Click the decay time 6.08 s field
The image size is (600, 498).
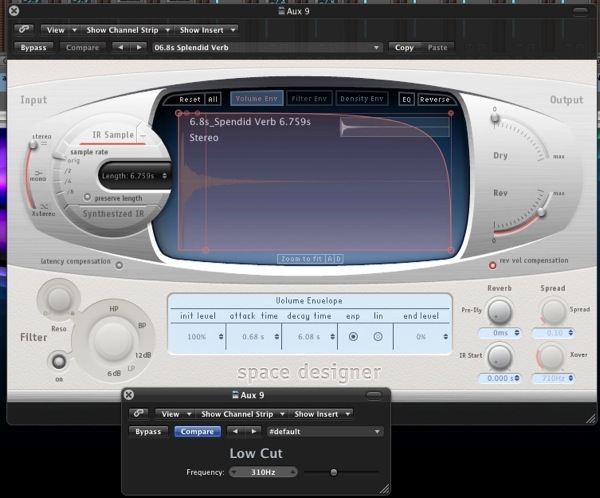pos(309,337)
